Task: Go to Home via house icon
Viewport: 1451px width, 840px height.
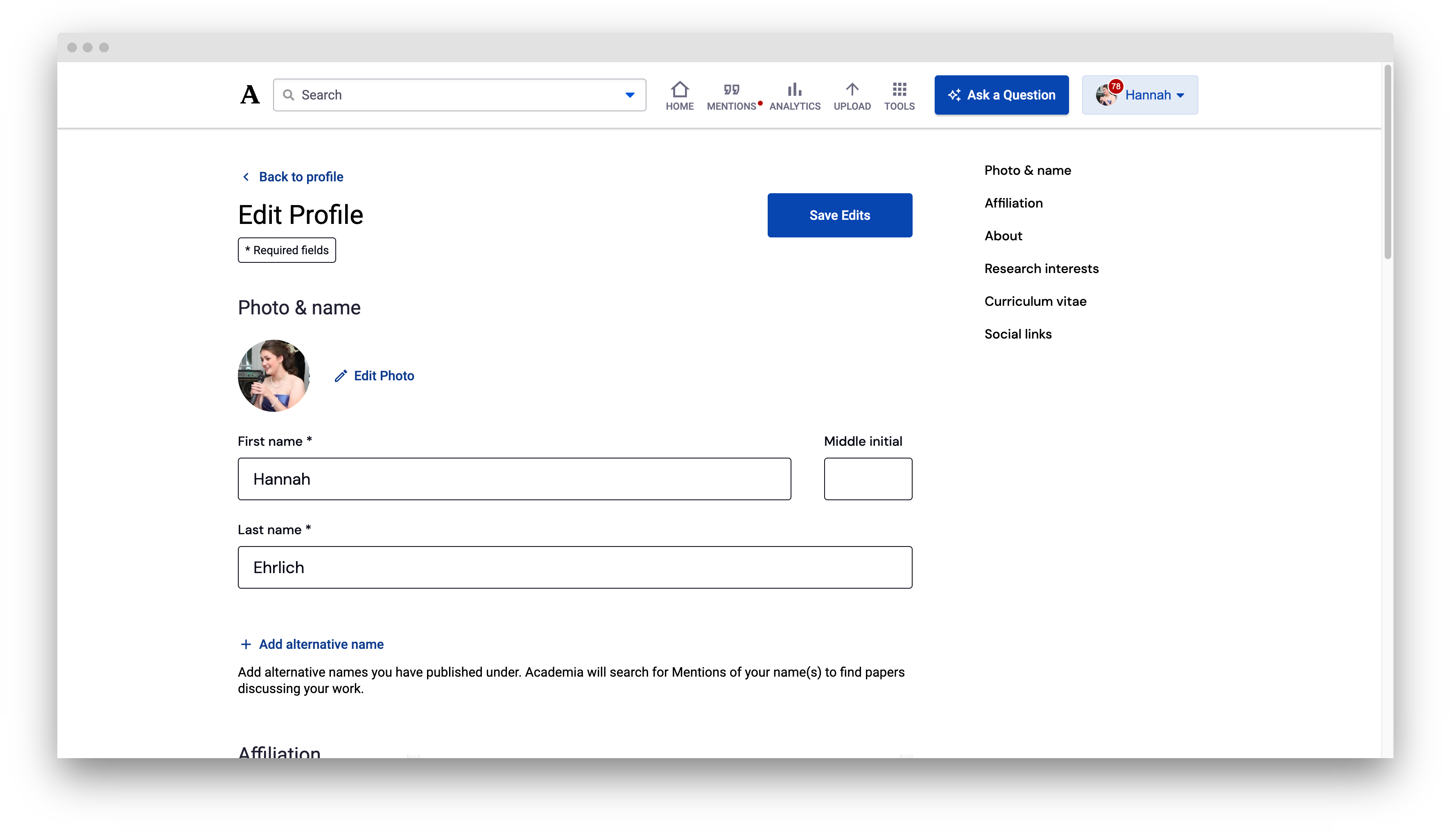Action: [x=679, y=89]
